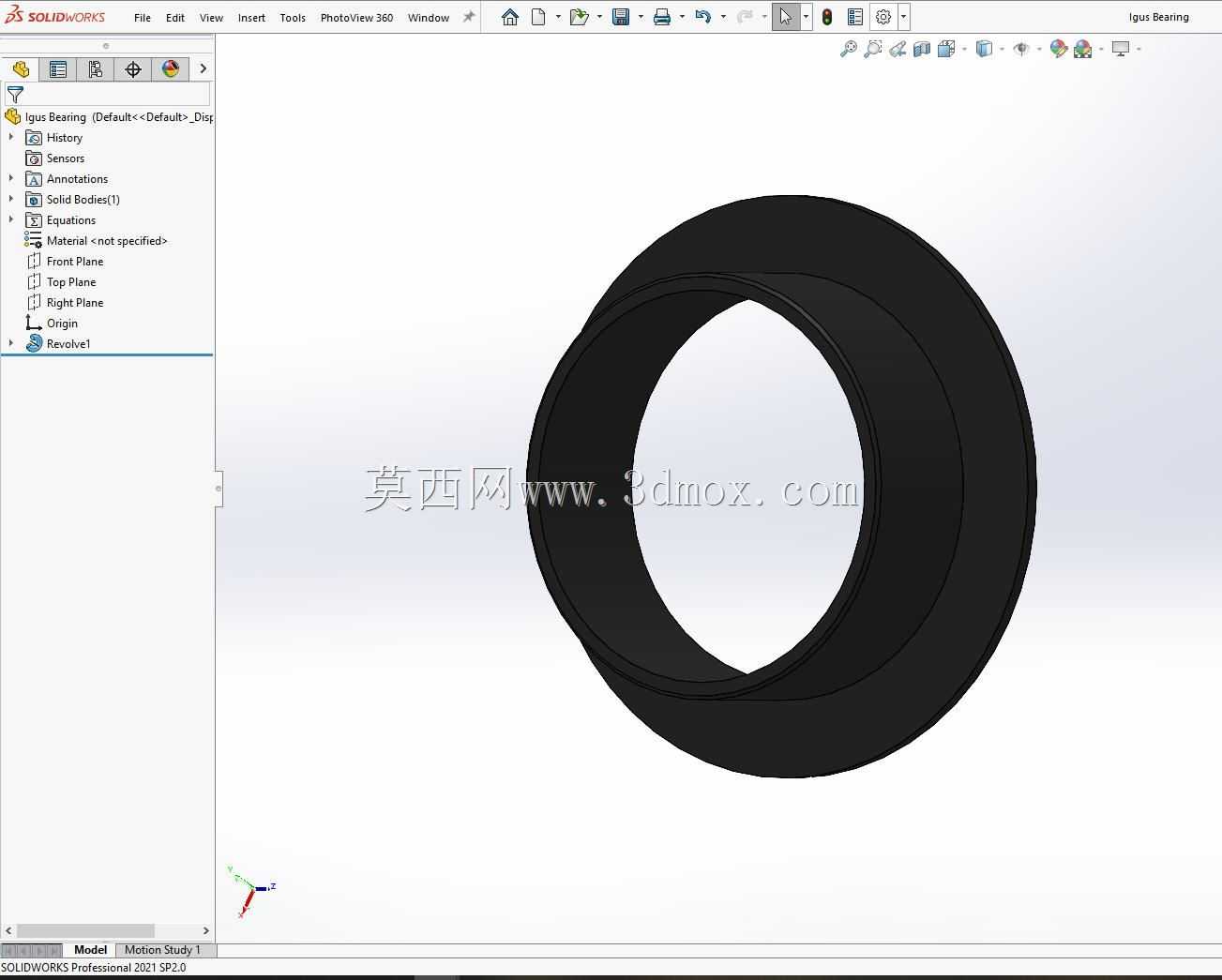Open the Open-file dropdown arrow
1222x980 pixels.
click(599, 17)
